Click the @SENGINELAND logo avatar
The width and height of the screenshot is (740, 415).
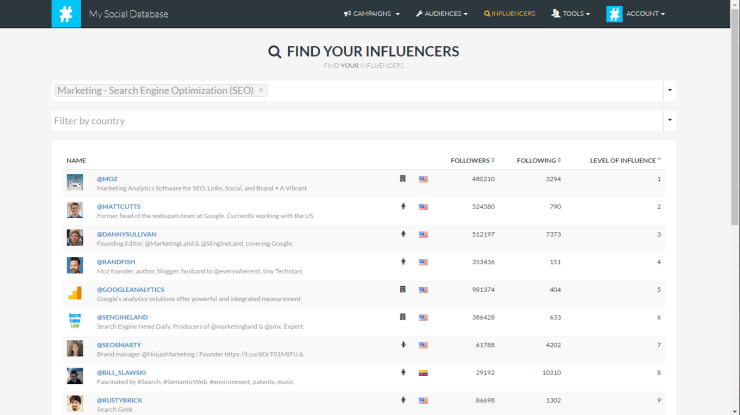pos(75,321)
